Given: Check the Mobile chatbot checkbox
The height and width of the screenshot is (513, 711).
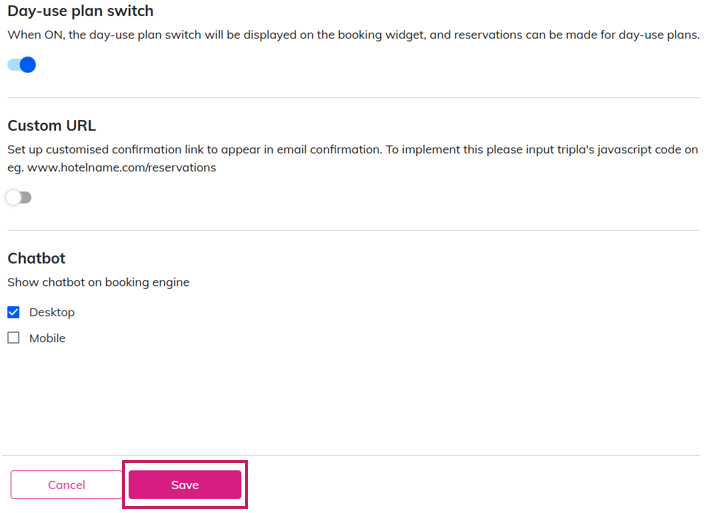Looking at the screenshot, I should [14, 338].
